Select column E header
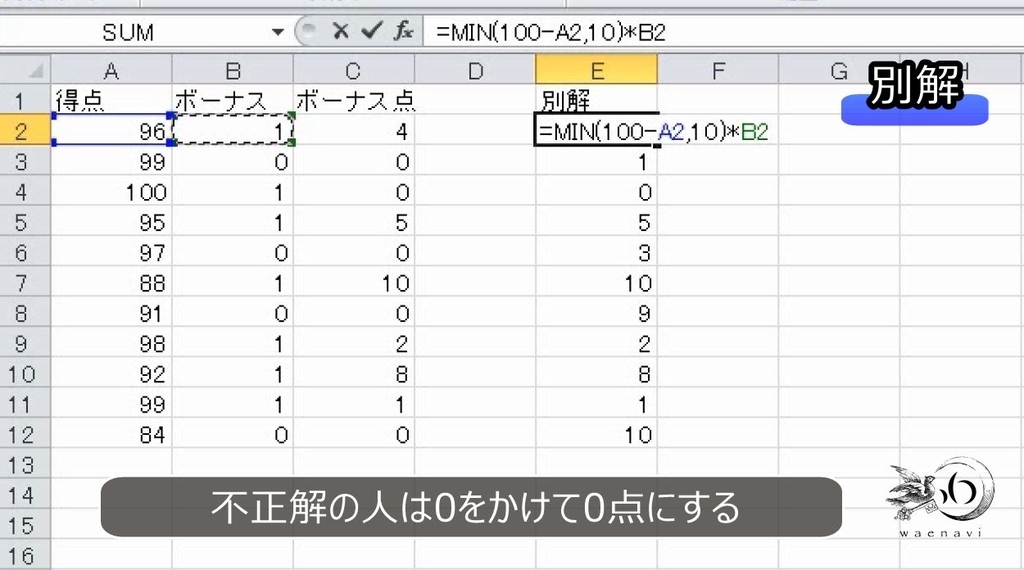Screen dimensions: 1024x570 pyautogui.click(x=596, y=70)
